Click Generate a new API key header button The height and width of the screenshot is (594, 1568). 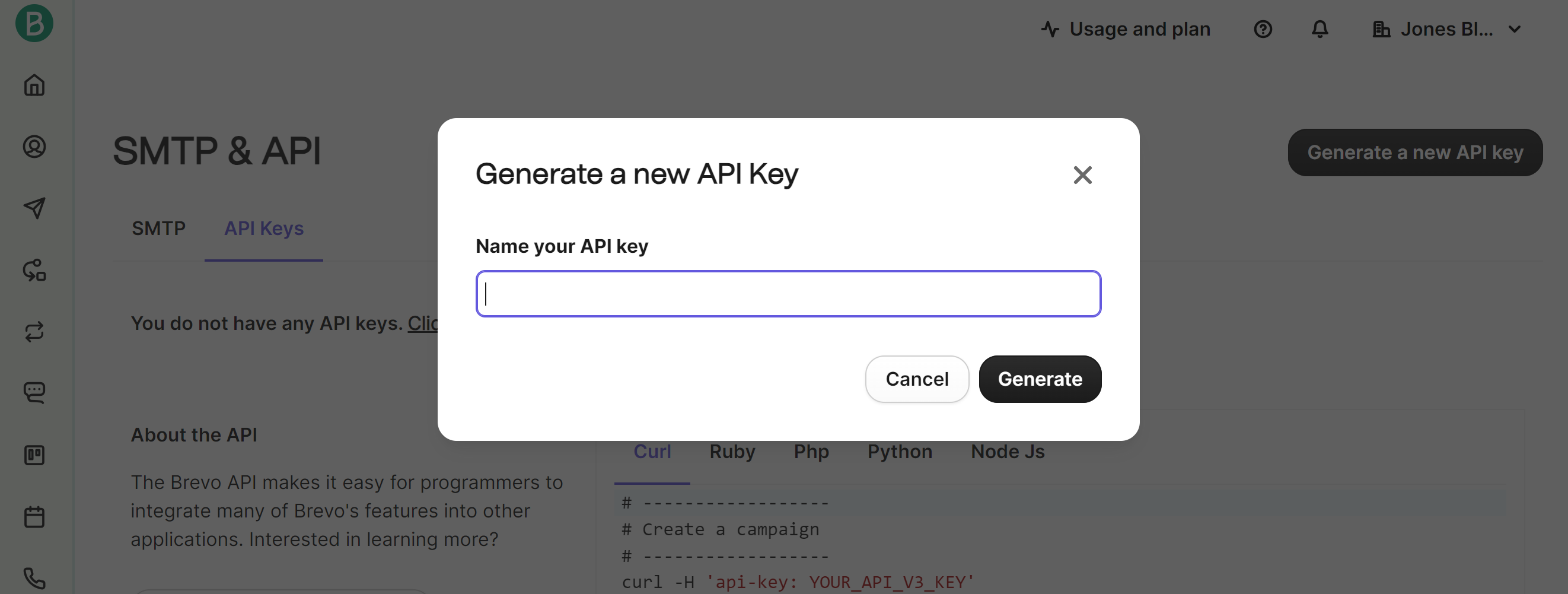1414,153
